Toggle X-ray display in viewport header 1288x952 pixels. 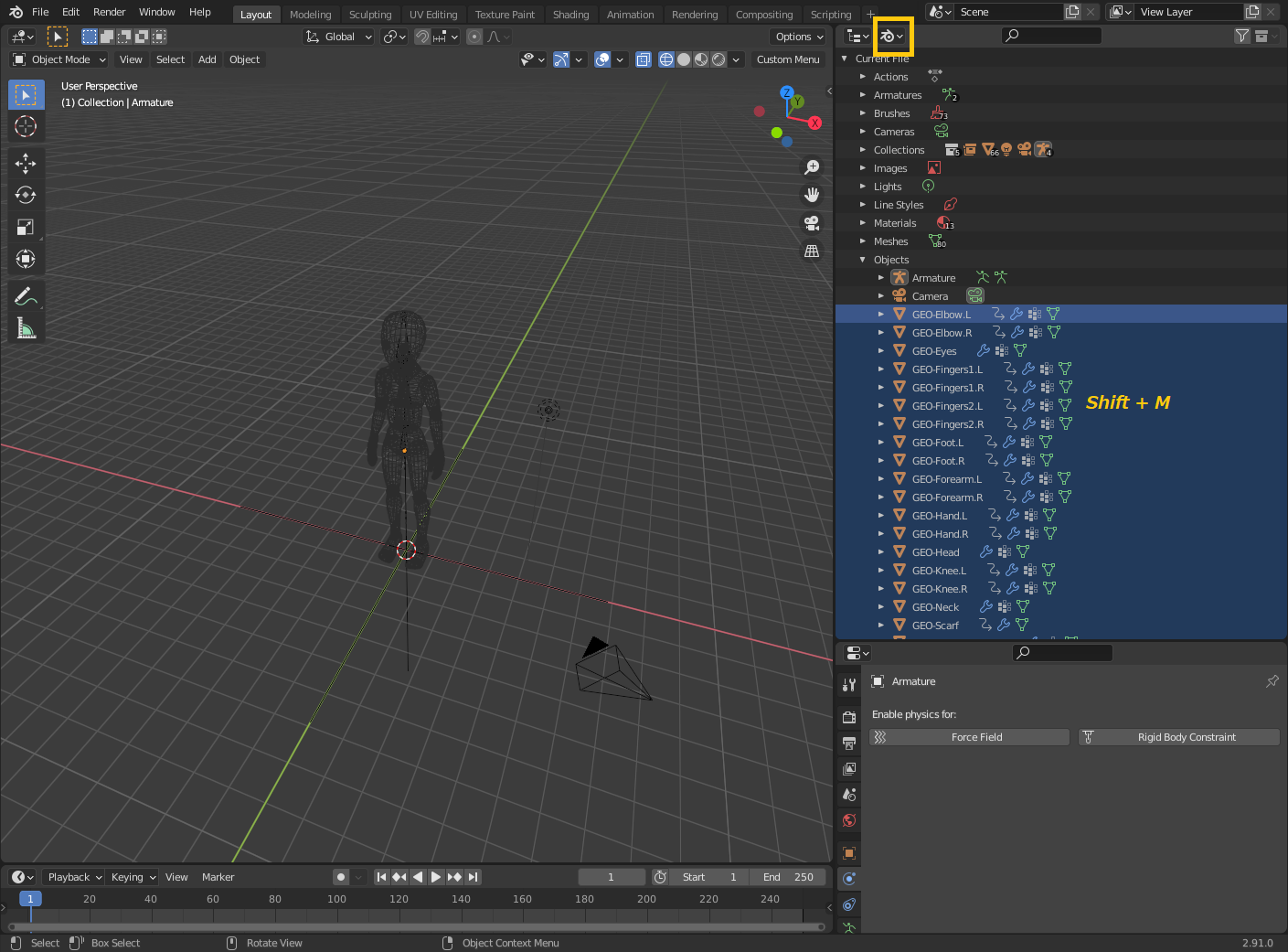(644, 59)
